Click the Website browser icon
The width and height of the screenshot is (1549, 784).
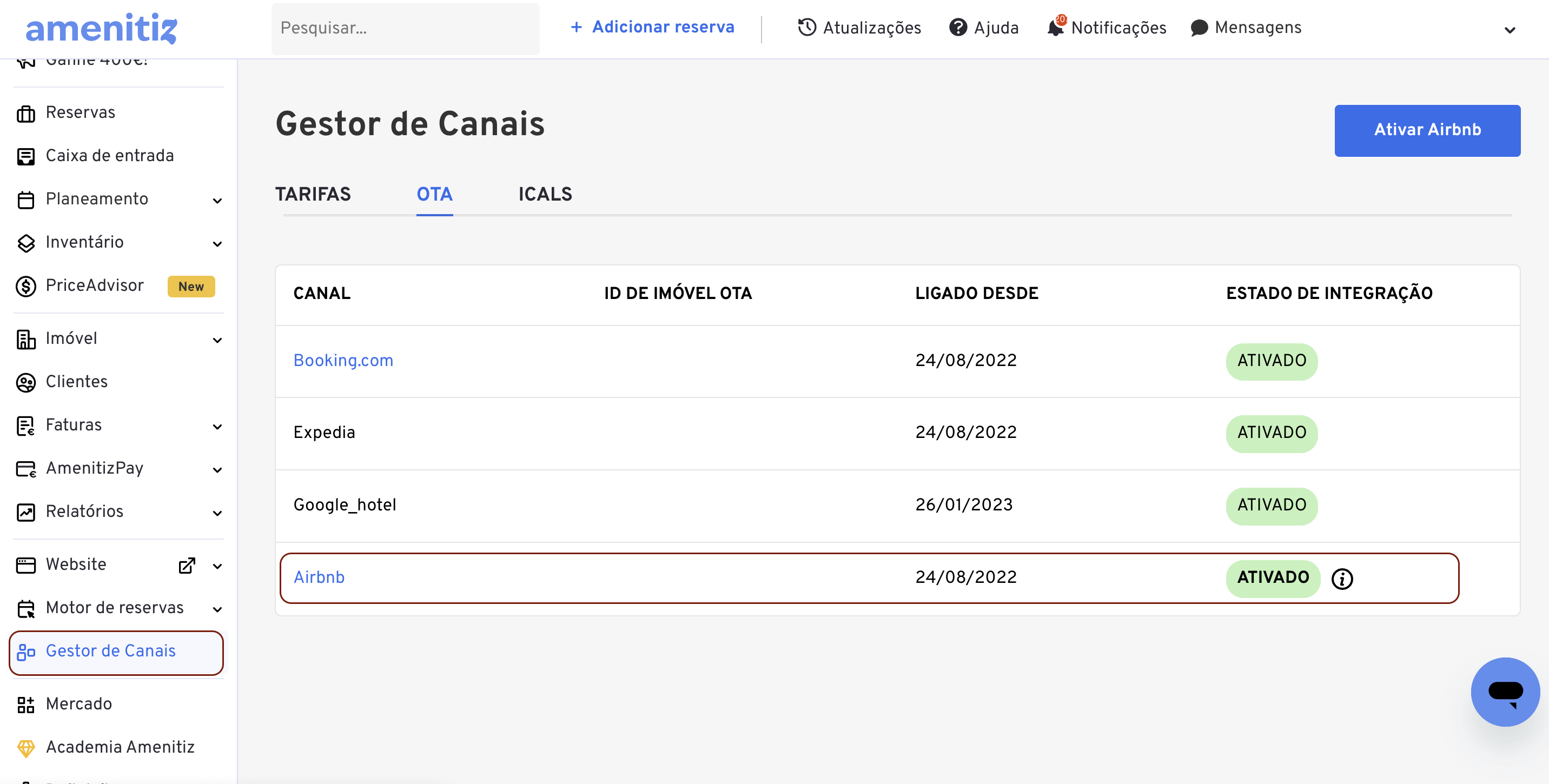tap(26, 565)
